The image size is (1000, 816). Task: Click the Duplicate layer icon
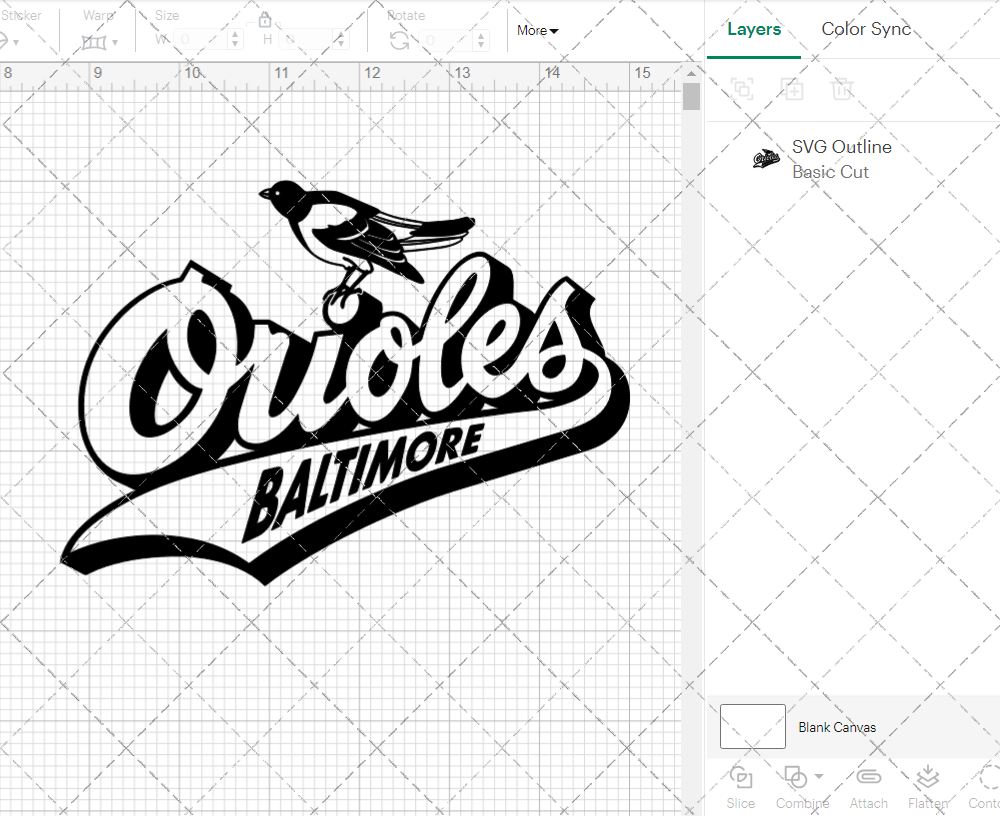(x=792, y=89)
